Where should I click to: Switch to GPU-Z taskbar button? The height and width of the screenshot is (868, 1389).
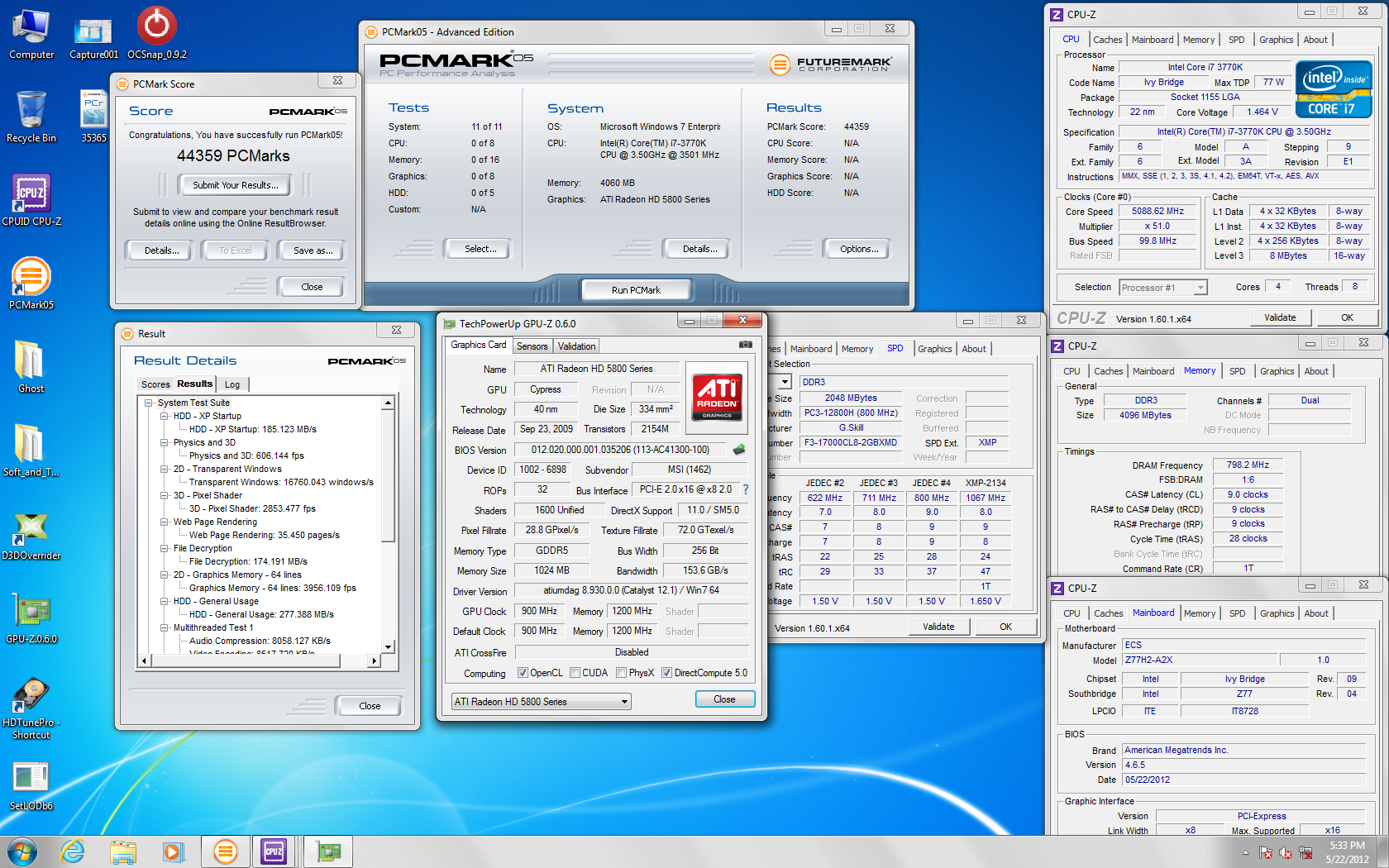tap(328, 851)
